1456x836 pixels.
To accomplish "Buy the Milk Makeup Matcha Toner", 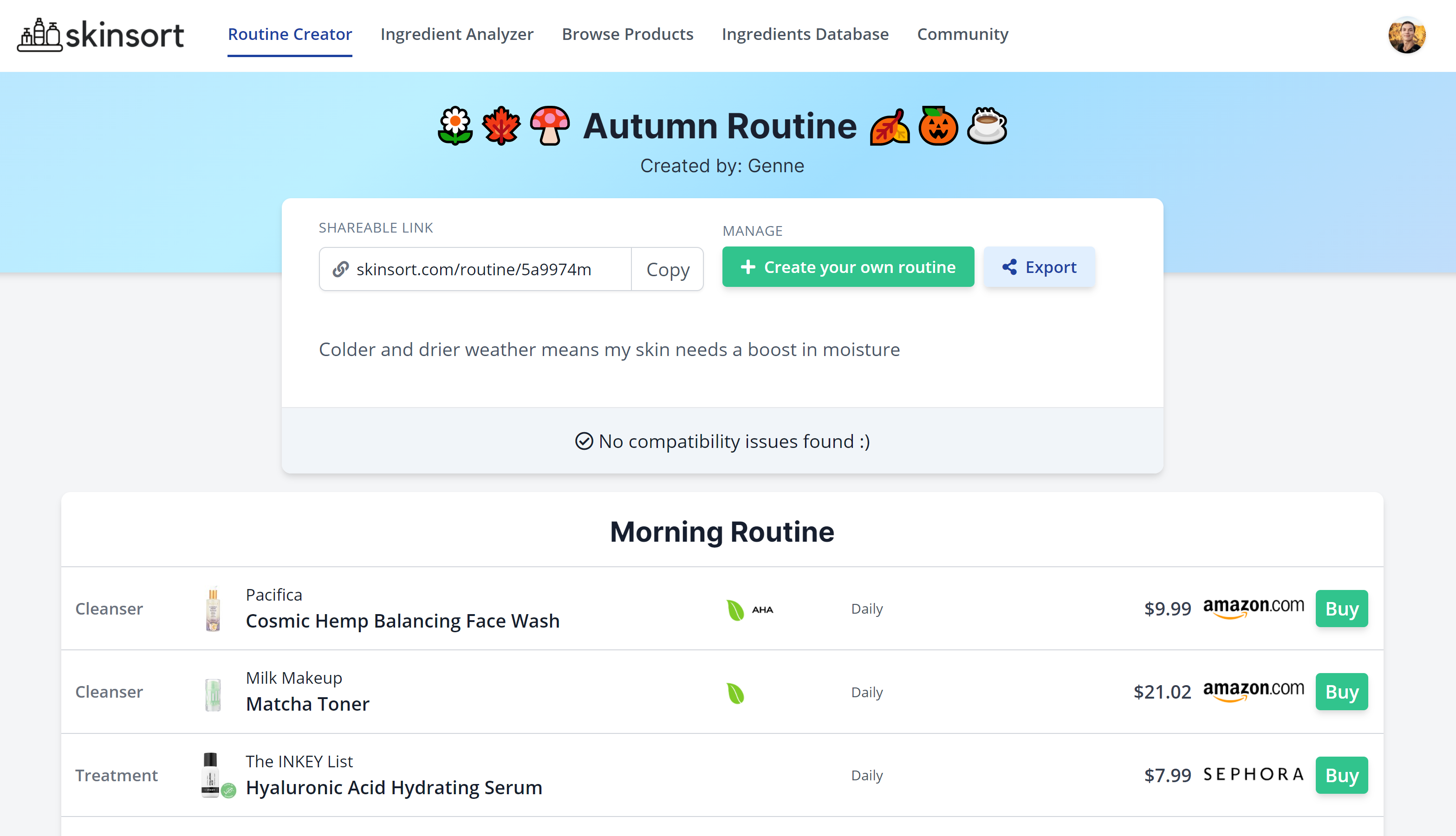I will point(1342,692).
